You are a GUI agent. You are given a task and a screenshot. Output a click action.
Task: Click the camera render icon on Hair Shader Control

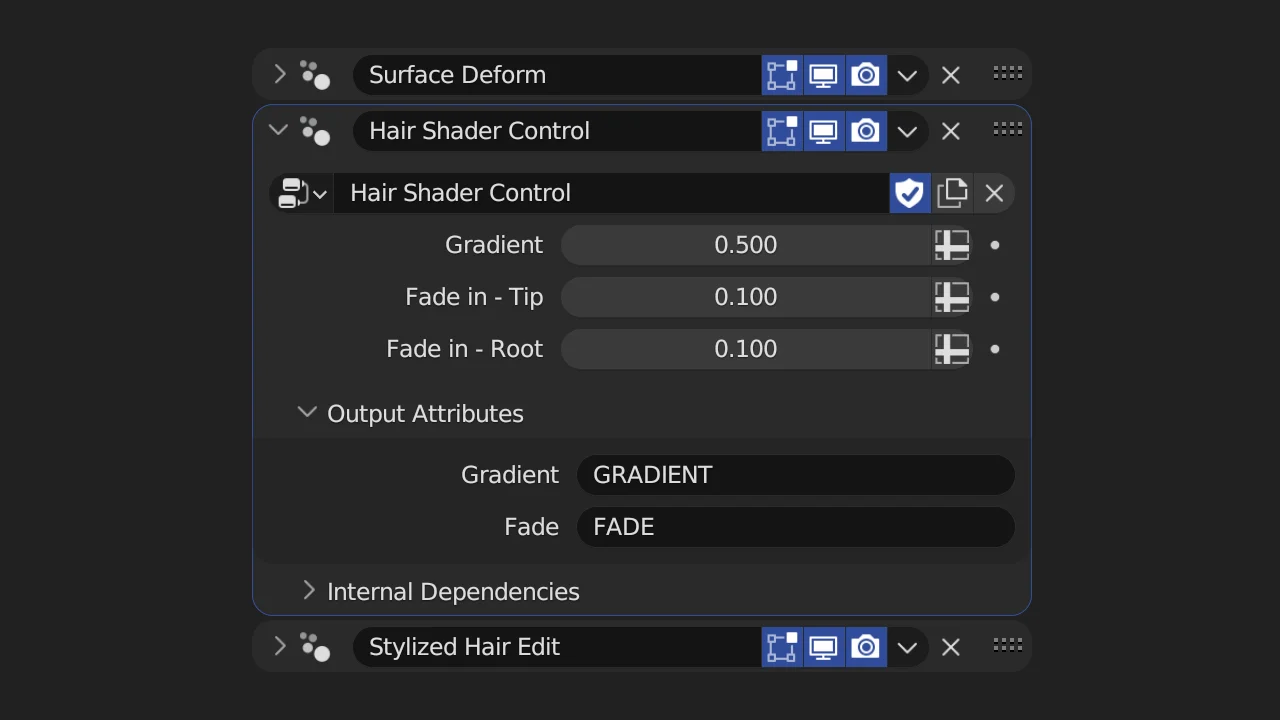pyautogui.click(x=865, y=131)
